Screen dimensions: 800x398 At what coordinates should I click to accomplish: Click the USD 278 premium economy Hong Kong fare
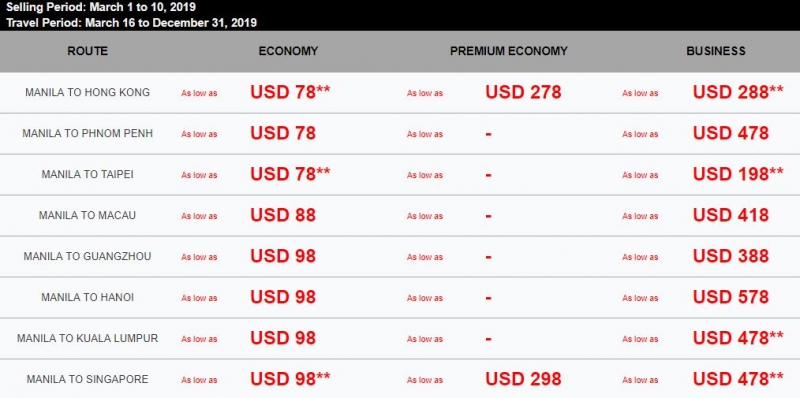click(x=523, y=92)
